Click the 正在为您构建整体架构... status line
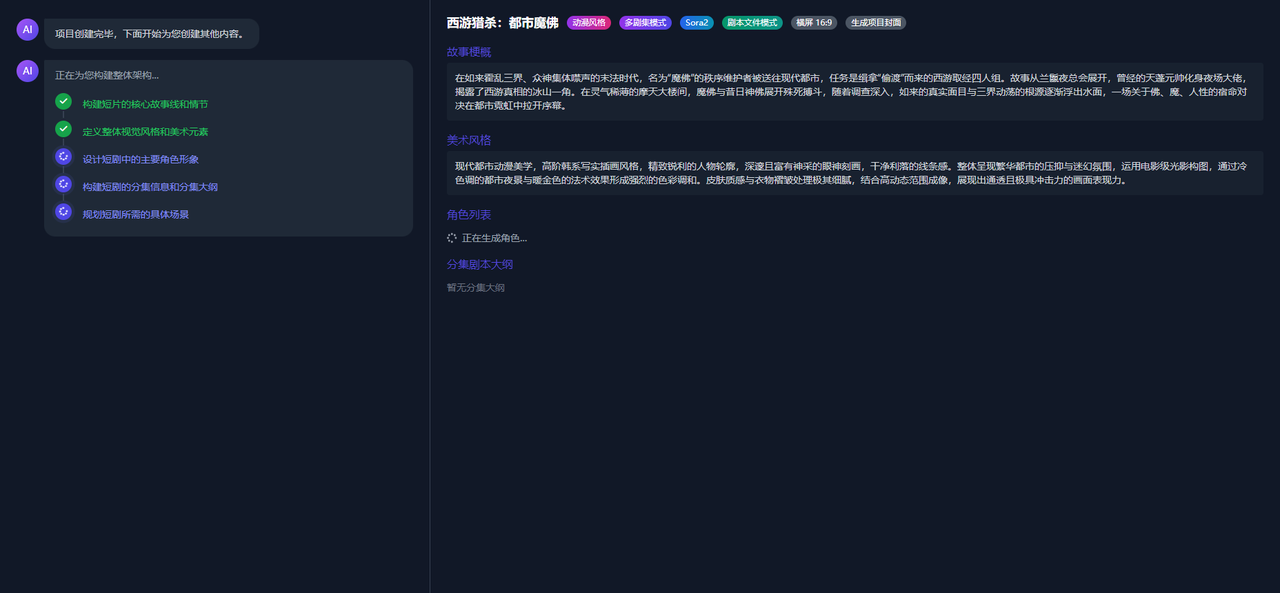The width and height of the screenshot is (1280, 593). pyautogui.click(x=106, y=75)
